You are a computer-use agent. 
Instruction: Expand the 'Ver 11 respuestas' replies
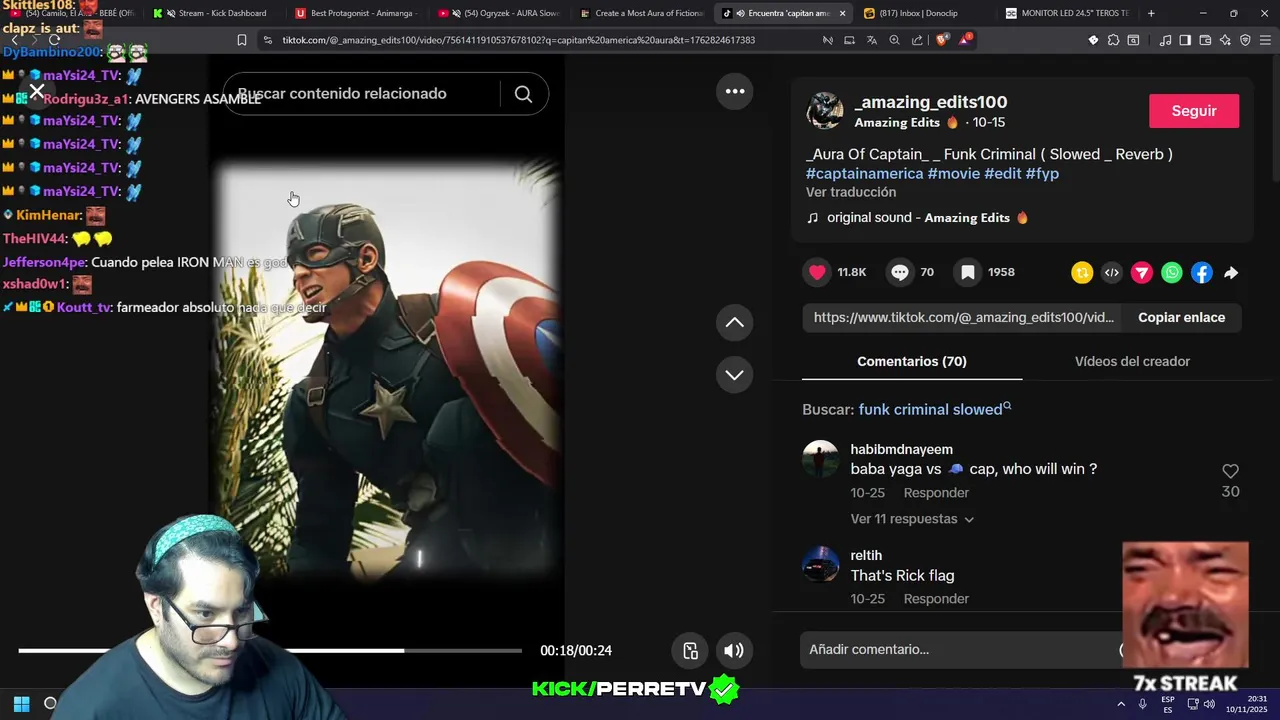tap(912, 519)
